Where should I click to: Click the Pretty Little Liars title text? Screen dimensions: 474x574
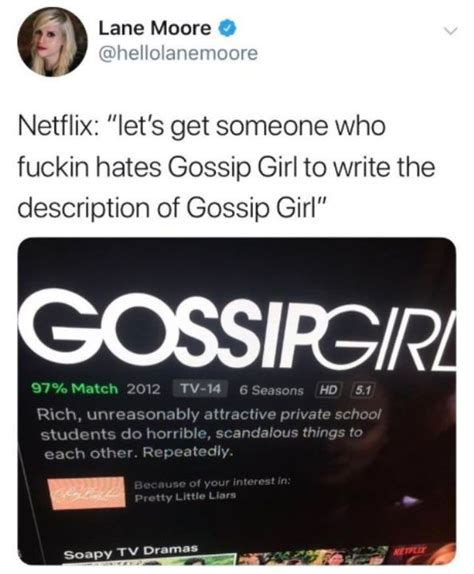point(186,497)
